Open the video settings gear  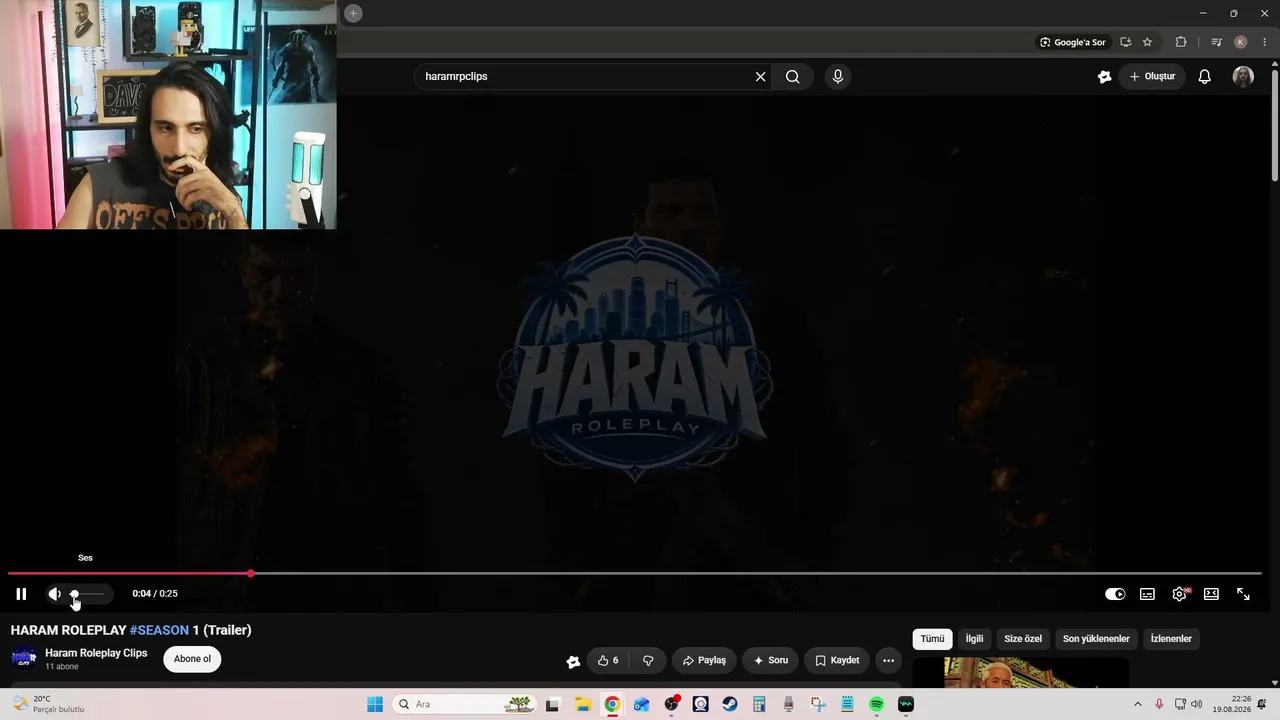1179,594
